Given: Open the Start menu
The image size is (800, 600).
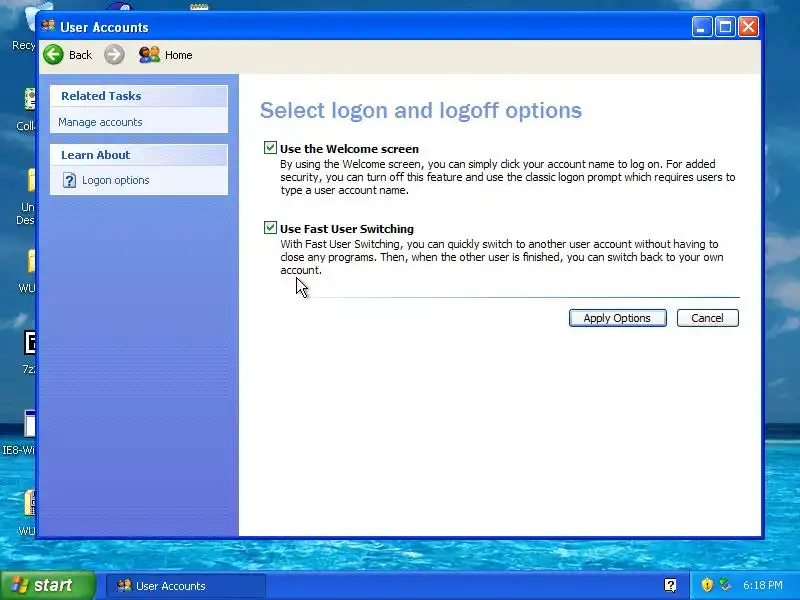Looking at the screenshot, I should tap(48, 585).
